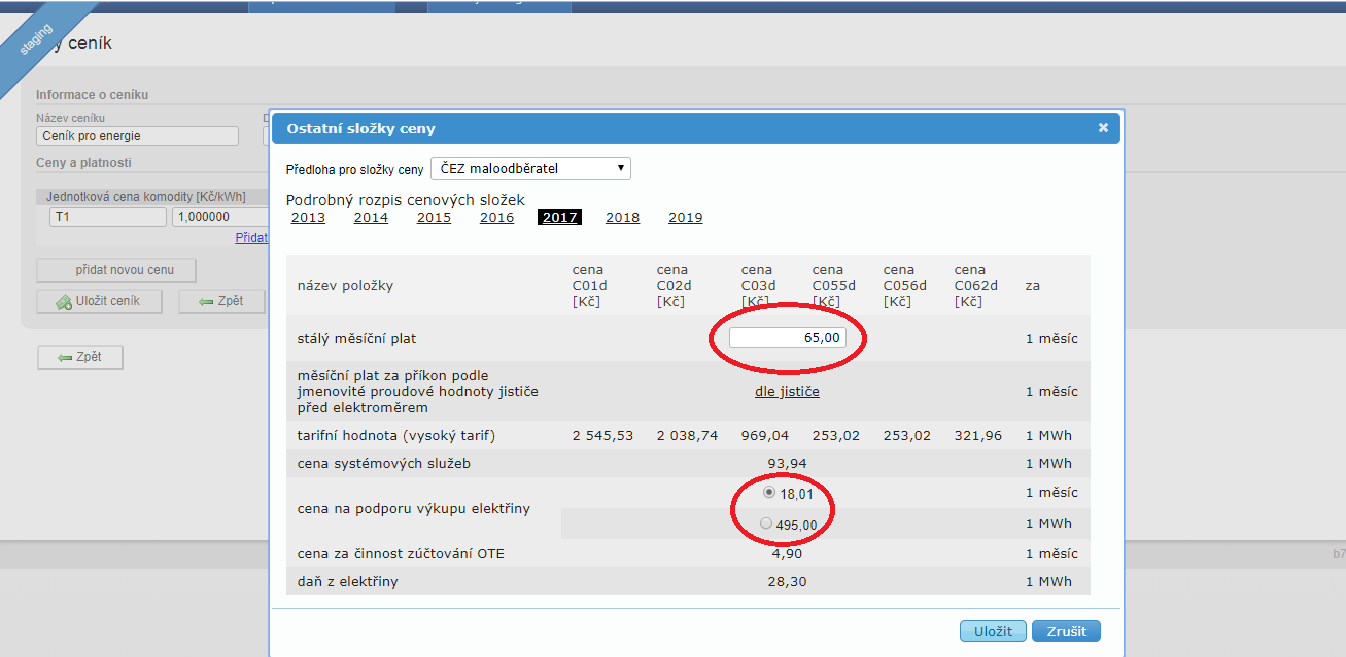Click the green arrow Zpět button beside Uložit ceník

pos(221,301)
